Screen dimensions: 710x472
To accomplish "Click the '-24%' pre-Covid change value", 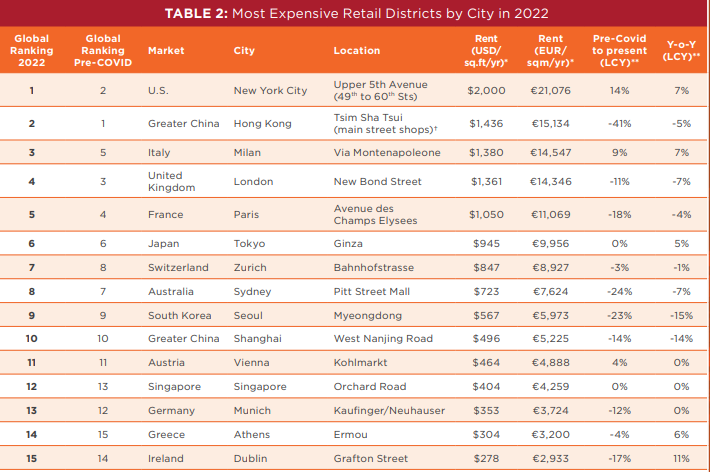I will 619,291.
